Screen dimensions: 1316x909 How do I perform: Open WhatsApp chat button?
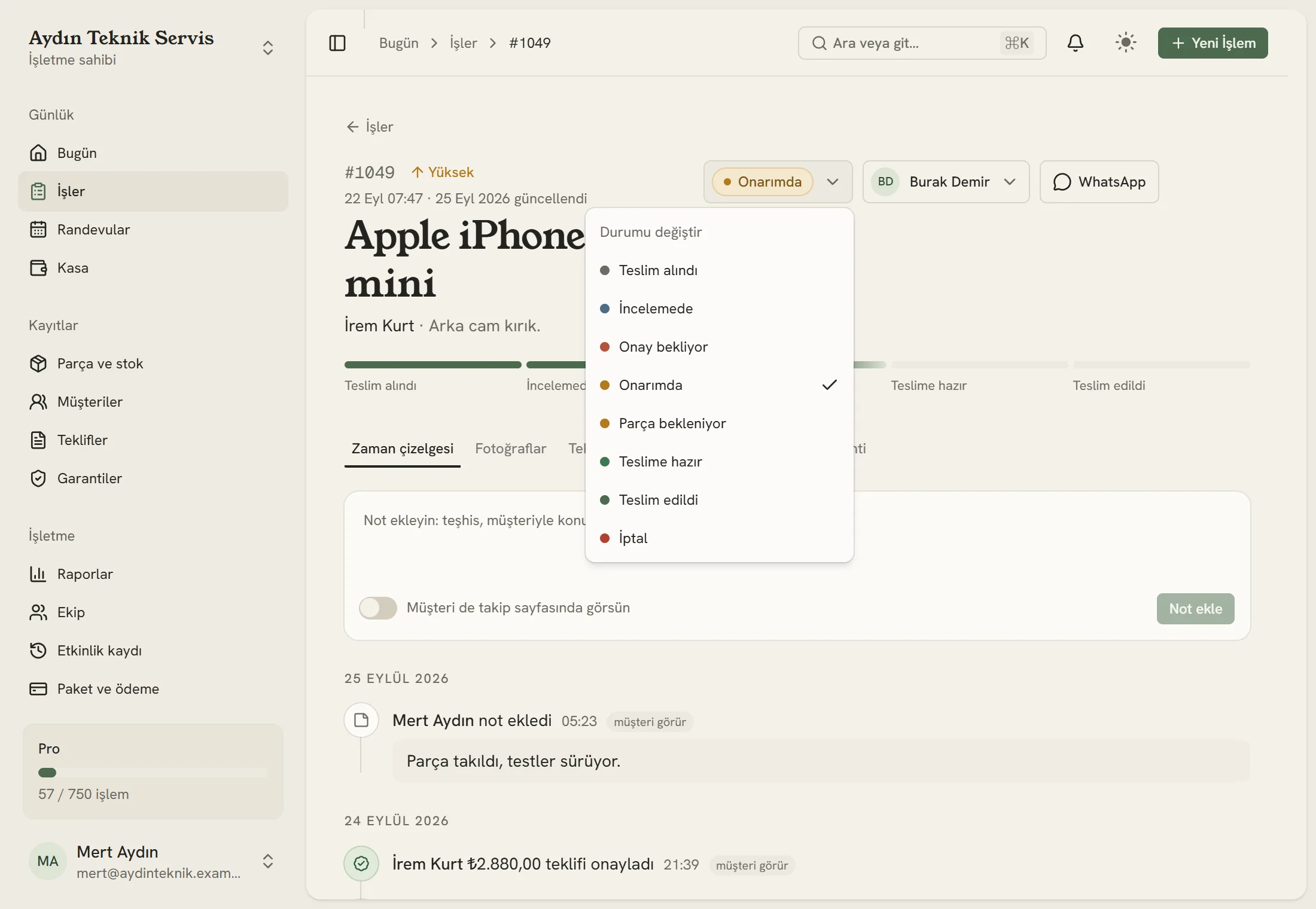1099,182
